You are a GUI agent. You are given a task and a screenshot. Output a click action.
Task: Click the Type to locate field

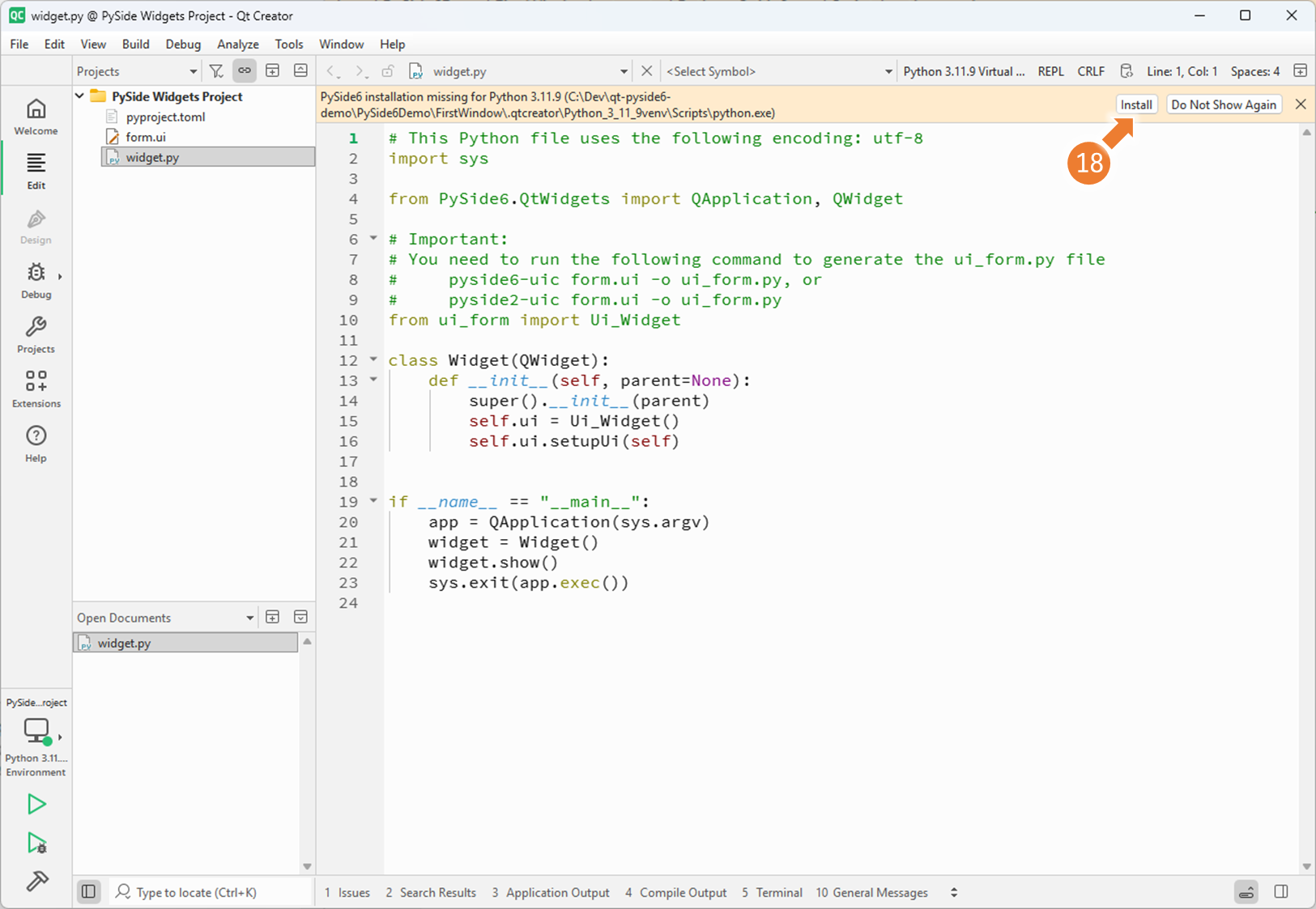coord(211,892)
